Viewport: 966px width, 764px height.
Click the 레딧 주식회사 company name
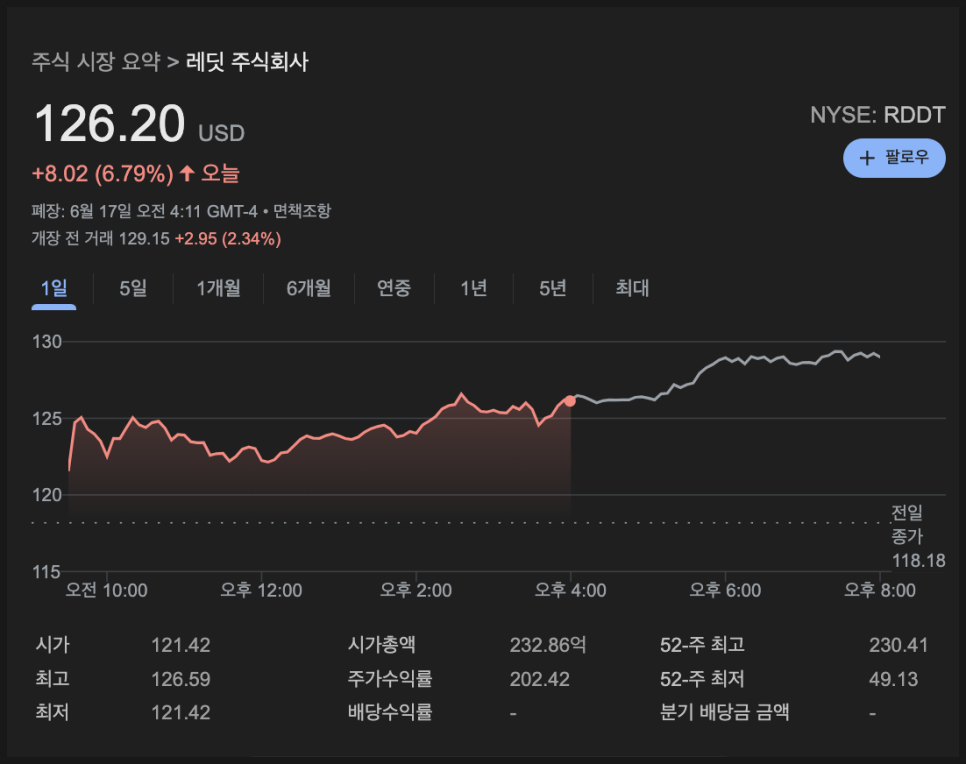pos(247,62)
